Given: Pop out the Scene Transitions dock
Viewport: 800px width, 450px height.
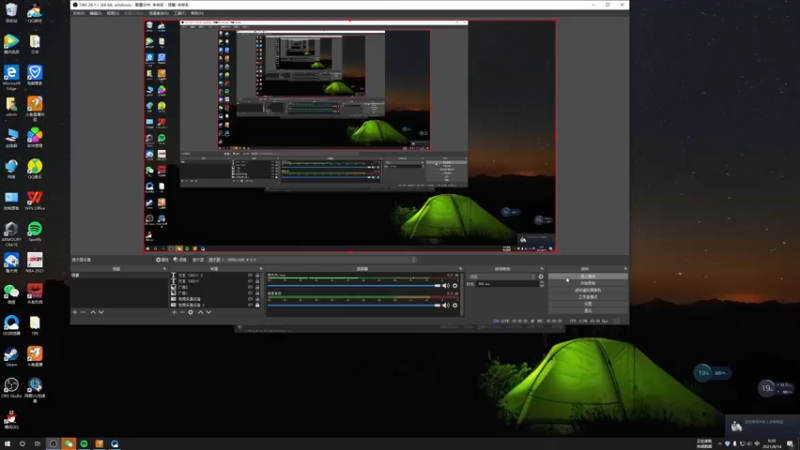Looking at the screenshot, I should click(542, 269).
